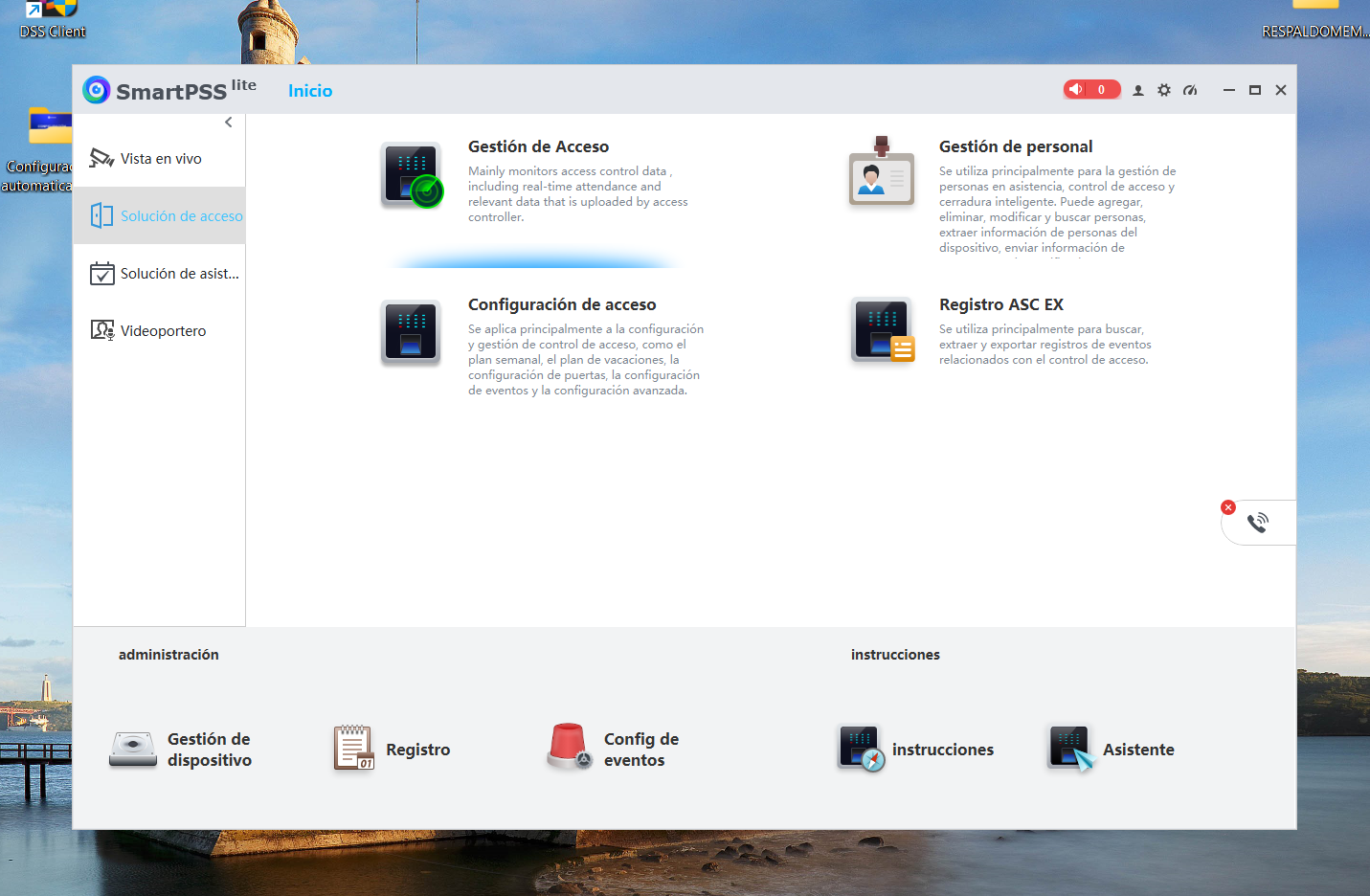Click the Solución de asist... calendar icon
Image resolution: width=1370 pixels, height=896 pixels.
pyautogui.click(x=101, y=274)
